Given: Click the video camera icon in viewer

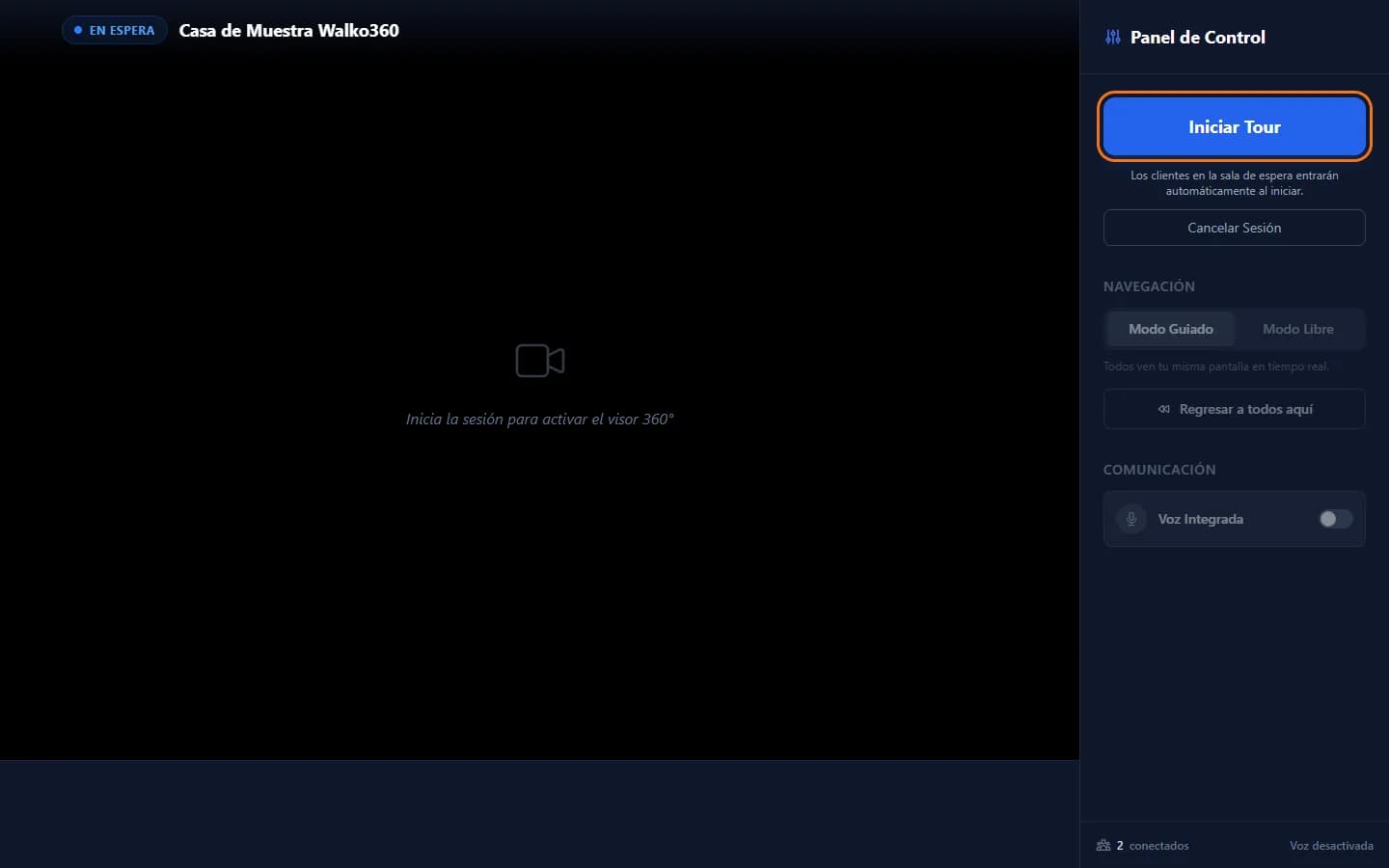Looking at the screenshot, I should pos(540,361).
